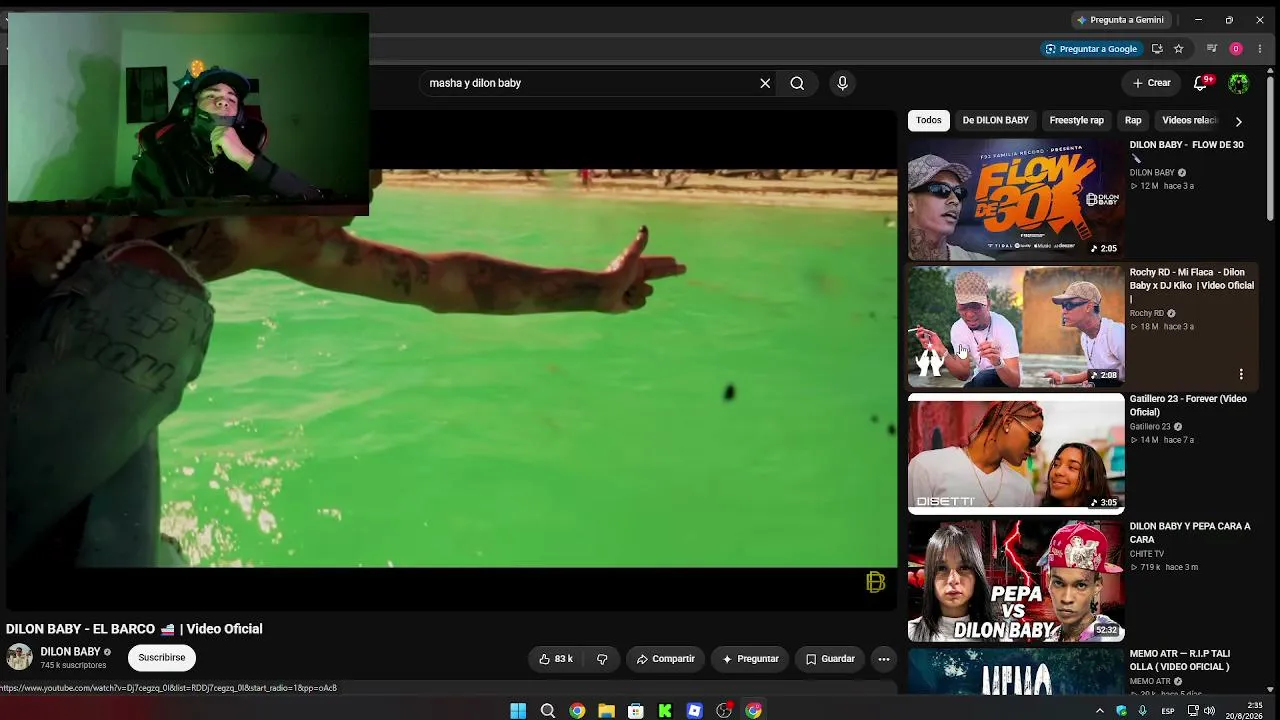Open the Chrome profile avatar
1280x720 pixels.
pyautogui.click(x=1236, y=48)
